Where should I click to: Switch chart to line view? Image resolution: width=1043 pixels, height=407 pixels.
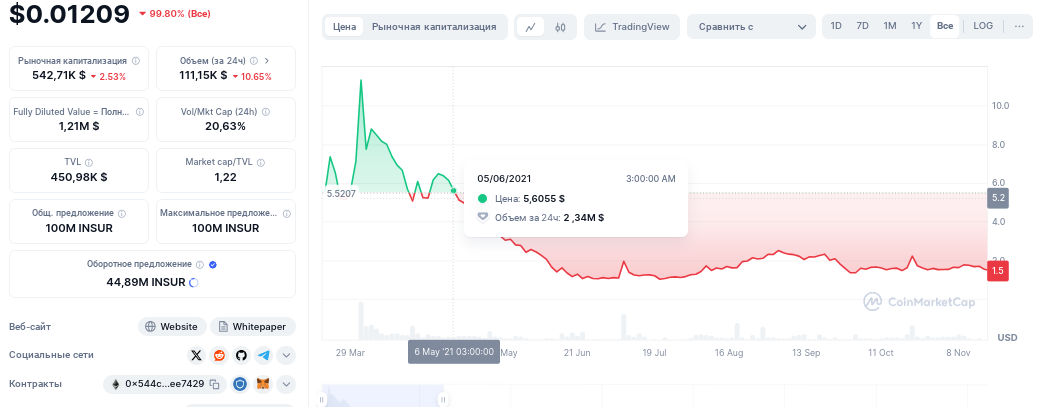[x=531, y=27]
